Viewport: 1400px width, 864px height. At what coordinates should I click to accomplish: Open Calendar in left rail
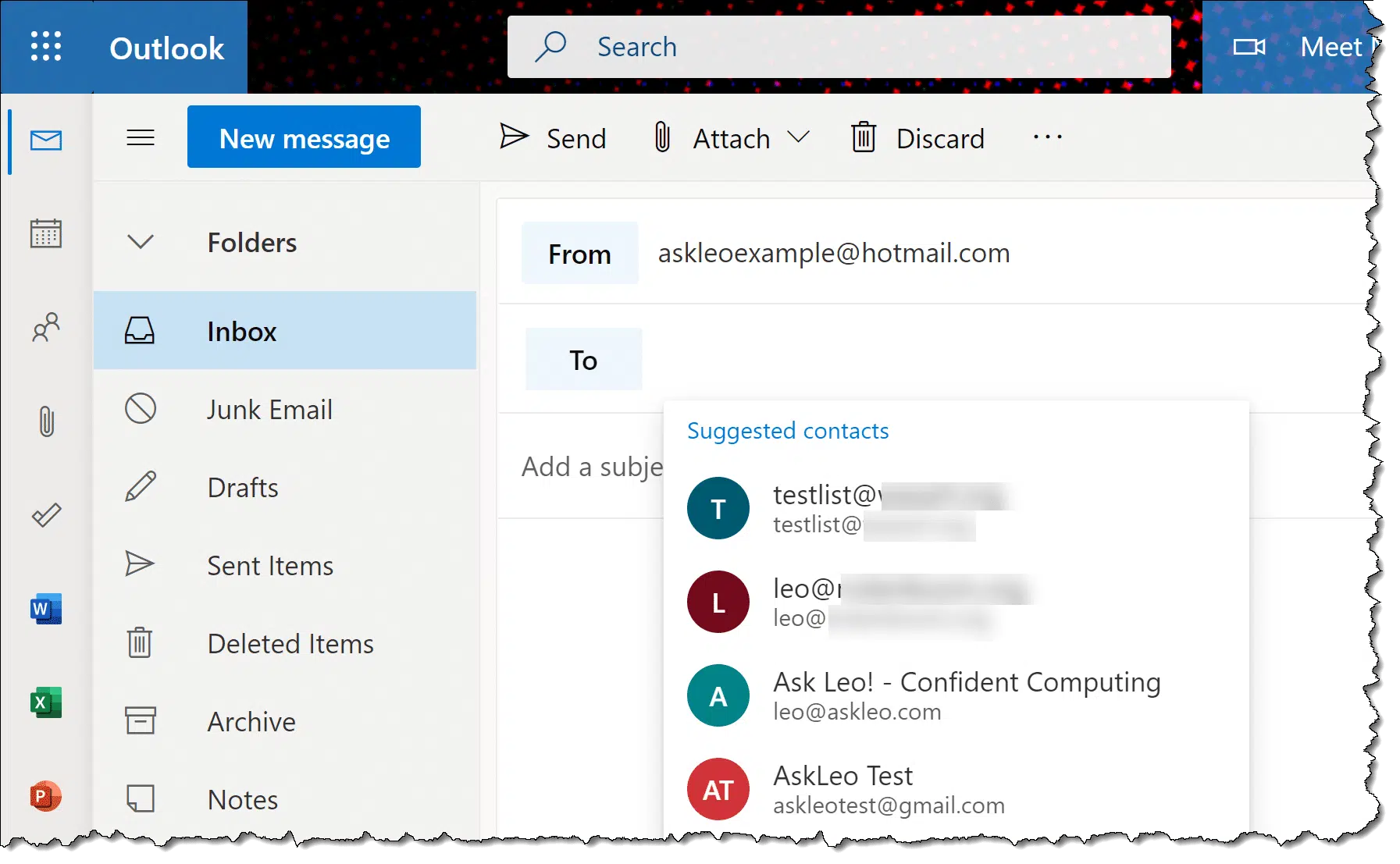[x=46, y=233]
